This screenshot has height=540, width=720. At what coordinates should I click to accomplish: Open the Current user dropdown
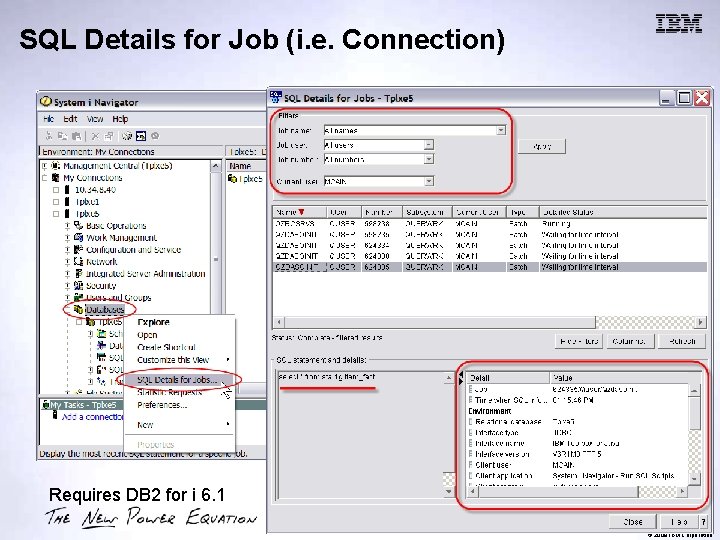point(428,181)
